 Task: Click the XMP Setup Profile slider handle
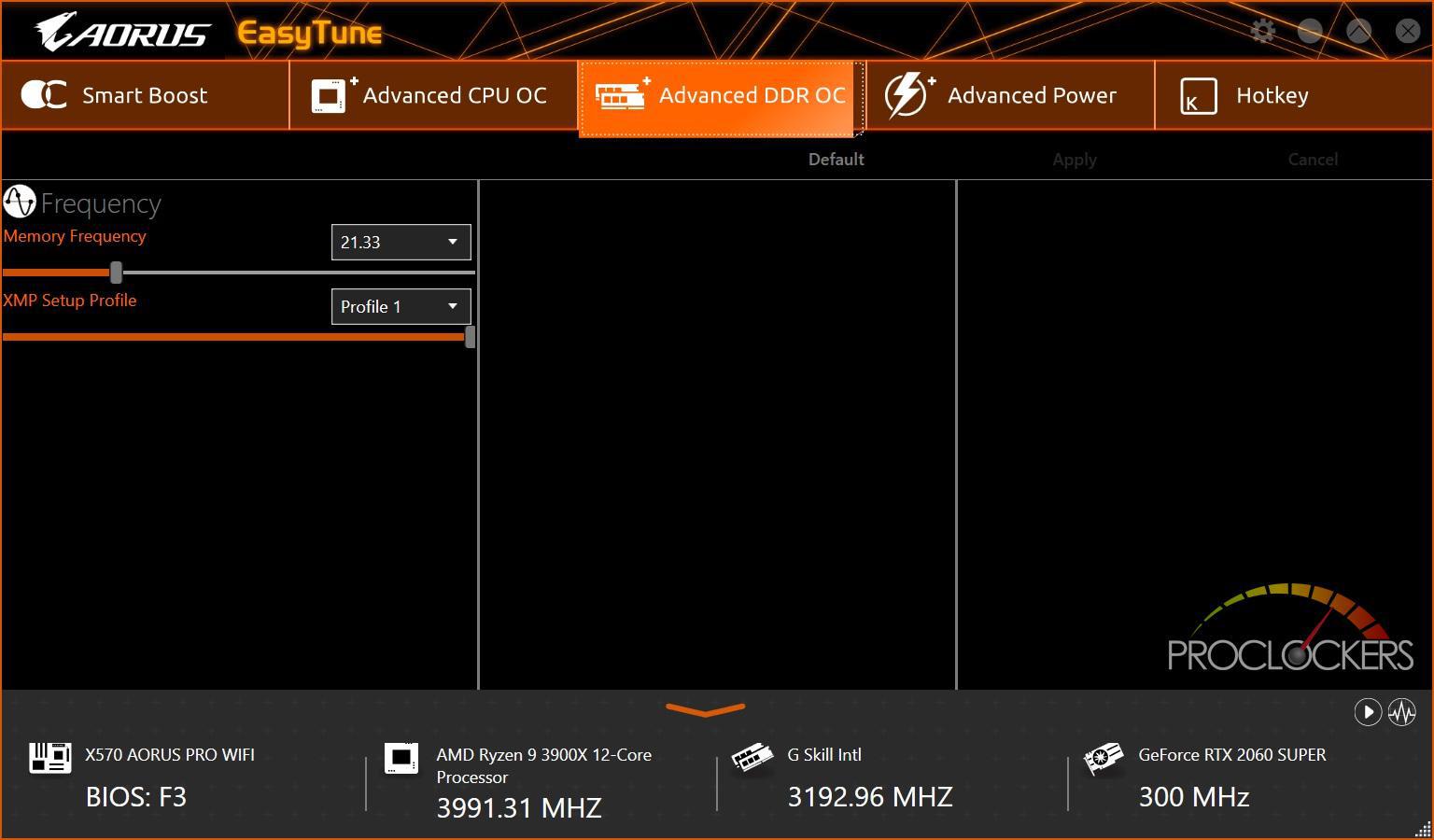click(471, 337)
